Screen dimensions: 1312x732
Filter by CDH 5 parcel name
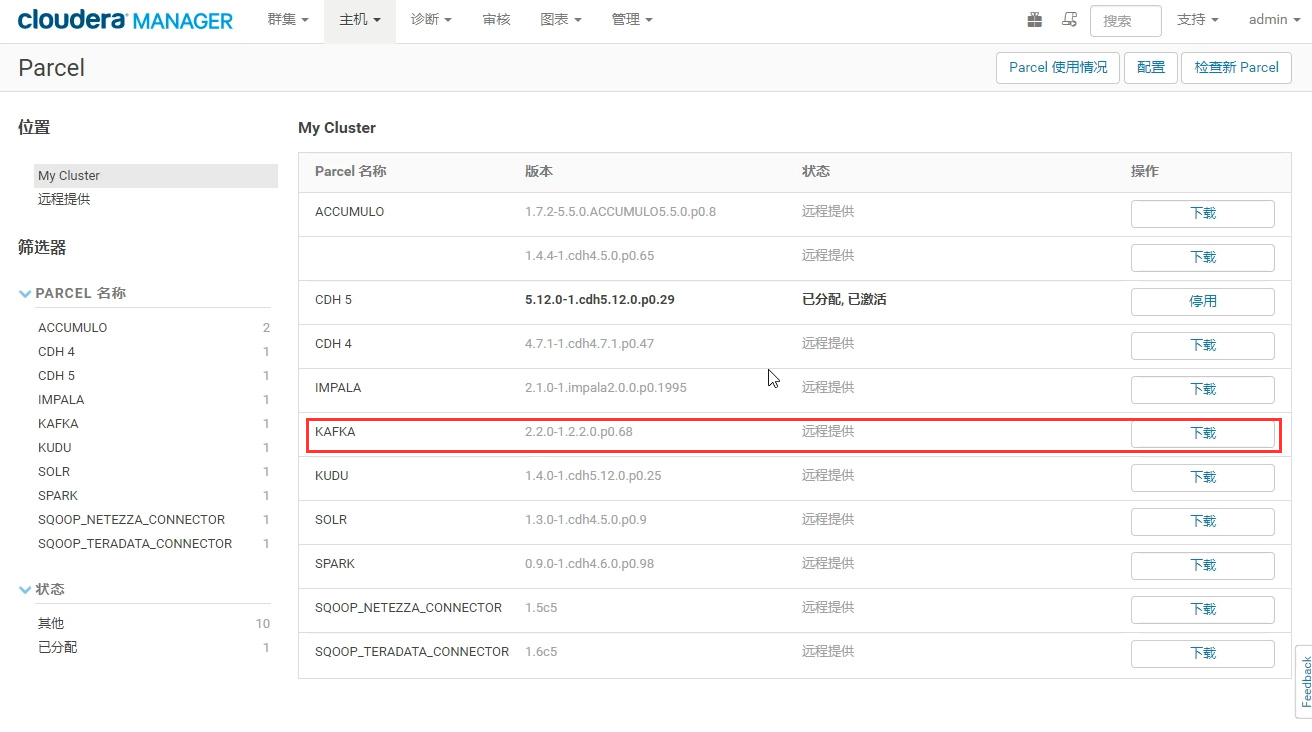point(56,376)
